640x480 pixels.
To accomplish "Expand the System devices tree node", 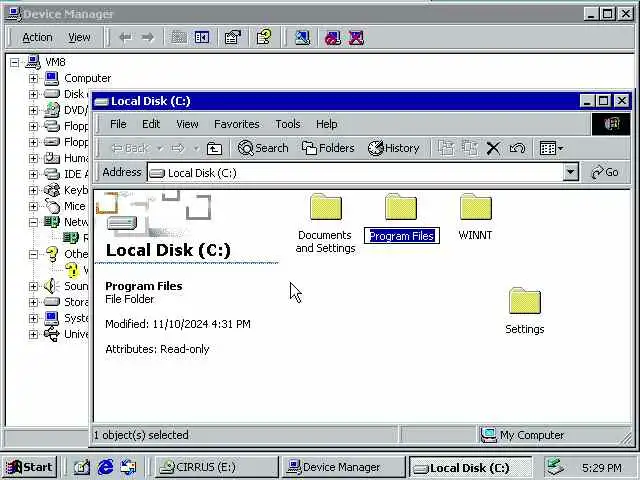I will coord(33,318).
